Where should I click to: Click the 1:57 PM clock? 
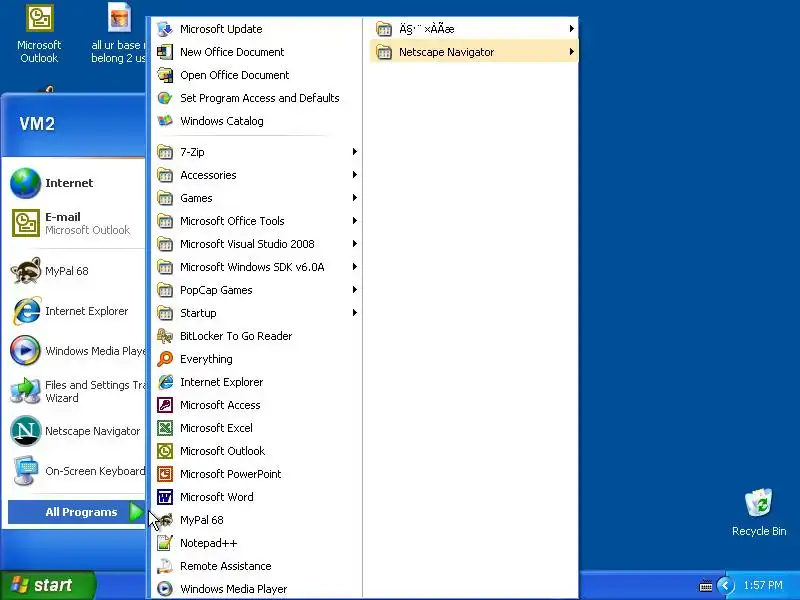point(763,585)
